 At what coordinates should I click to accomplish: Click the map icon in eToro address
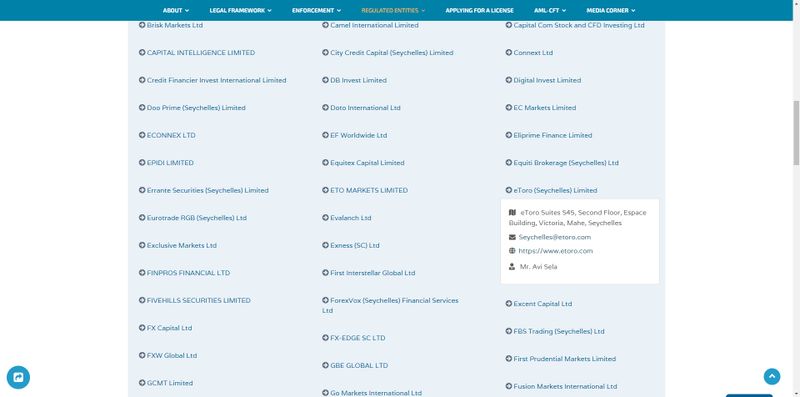coord(512,212)
